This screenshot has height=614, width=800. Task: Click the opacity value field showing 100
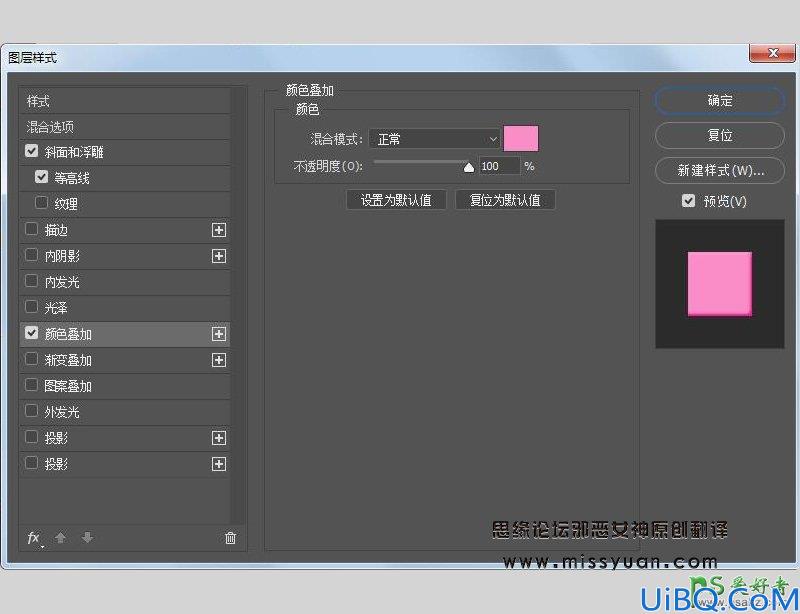coord(499,166)
